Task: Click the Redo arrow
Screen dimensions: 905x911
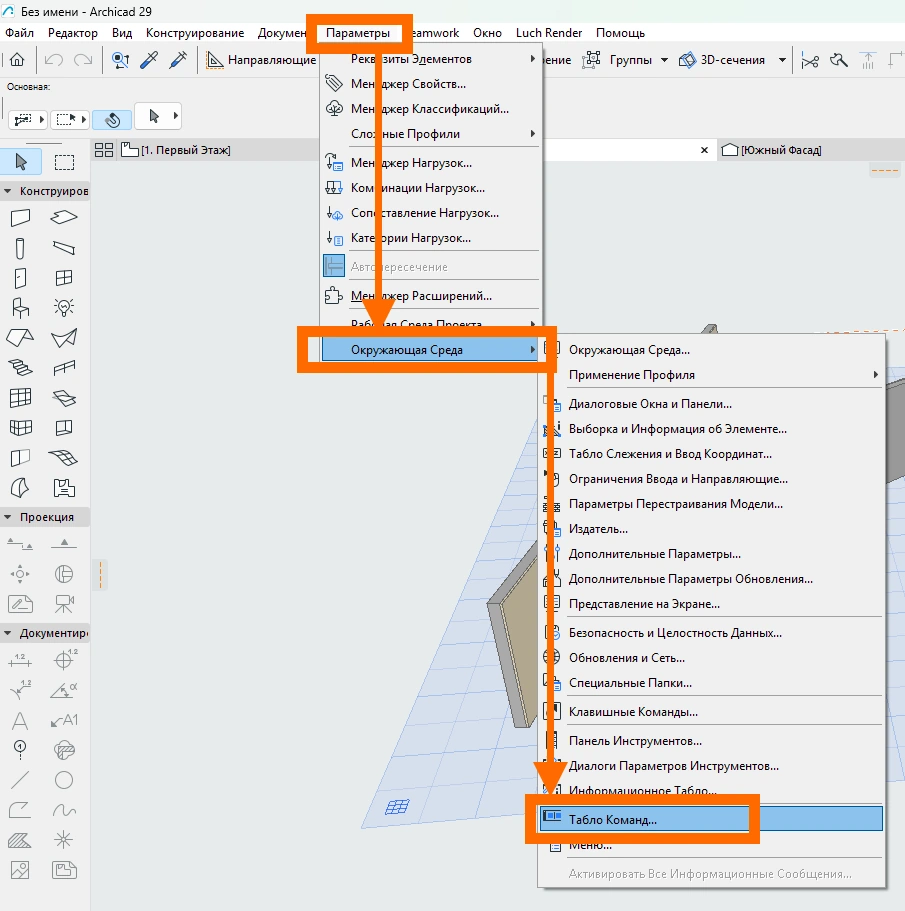Action: coord(83,59)
